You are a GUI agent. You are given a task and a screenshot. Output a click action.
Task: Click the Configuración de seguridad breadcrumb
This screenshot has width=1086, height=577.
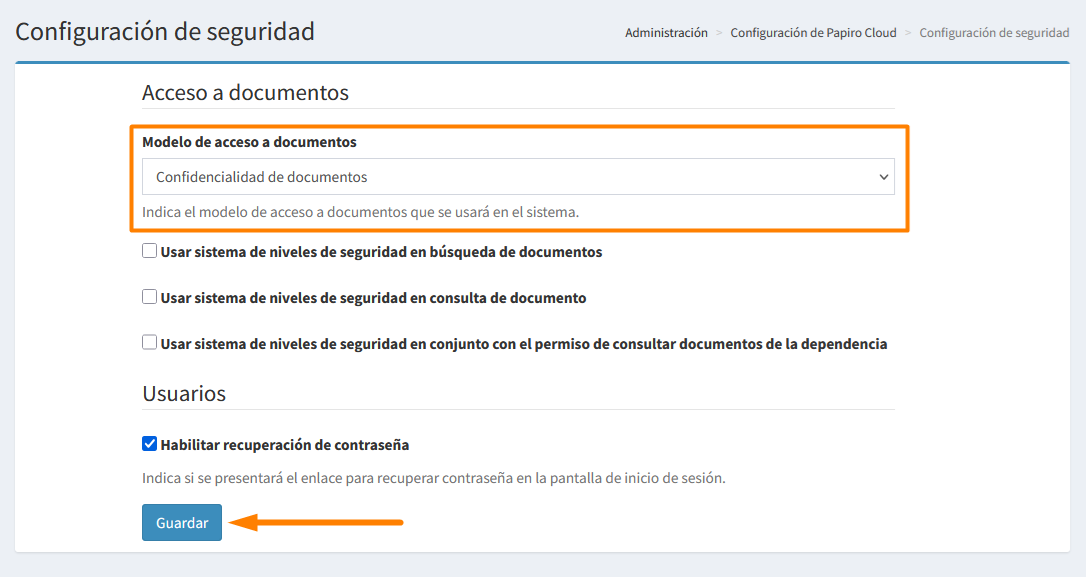pos(994,32)
